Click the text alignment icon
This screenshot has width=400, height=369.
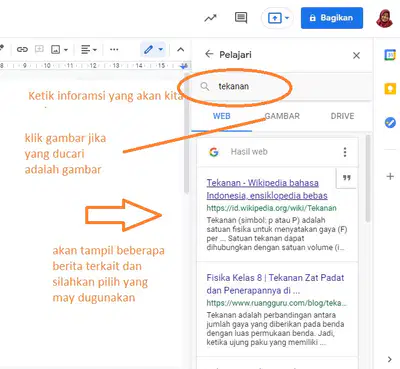coord(86,50)
